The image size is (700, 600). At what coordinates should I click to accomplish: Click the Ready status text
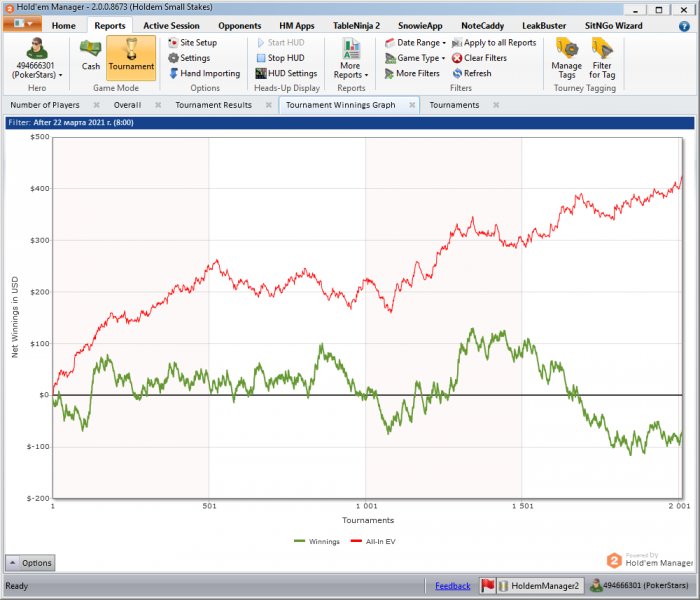(x=17, y=586)
